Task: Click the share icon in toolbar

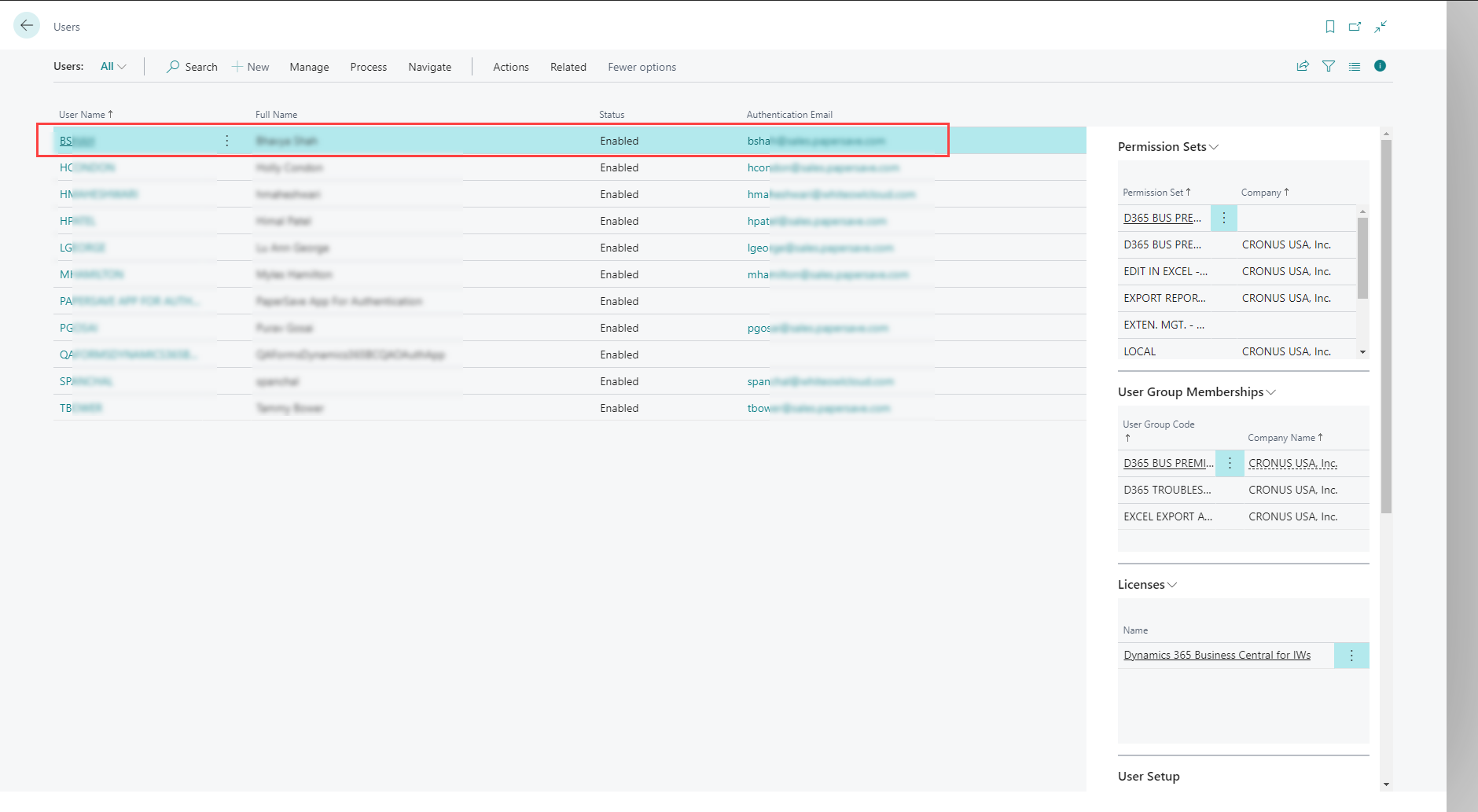Action: click(1303, 67)
